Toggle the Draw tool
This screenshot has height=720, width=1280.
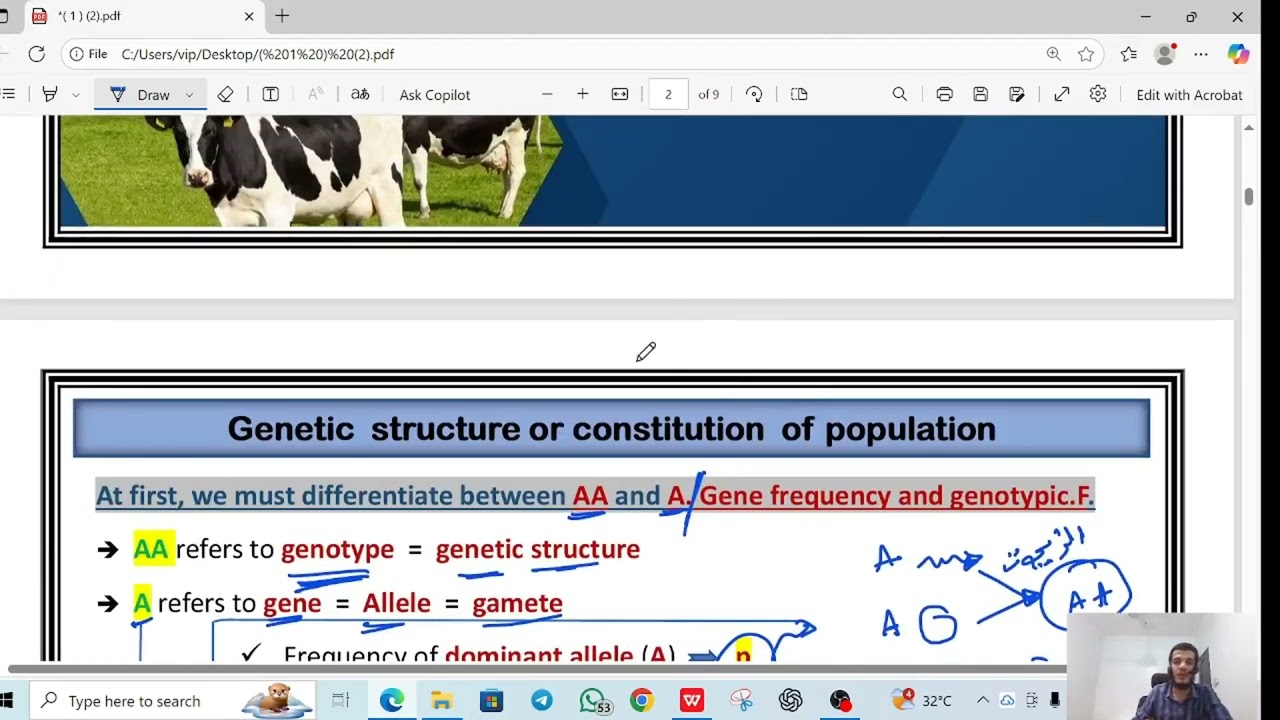point(141,94)
